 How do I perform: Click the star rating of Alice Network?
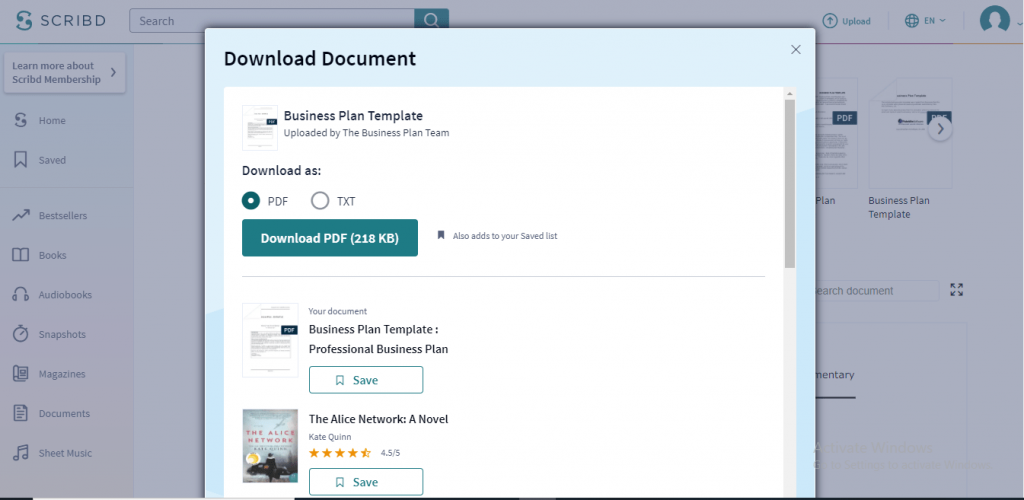pyautogui.click(x=340, y=452)
